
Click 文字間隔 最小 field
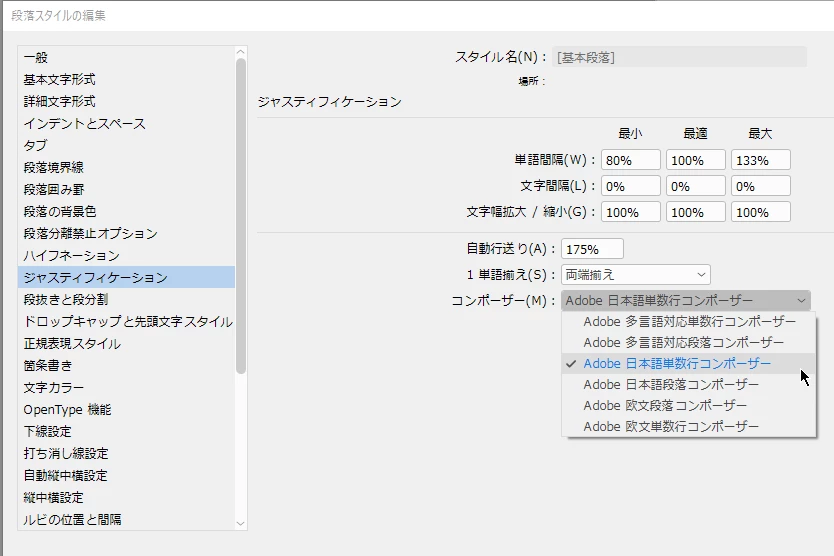(x=631, y=186)
